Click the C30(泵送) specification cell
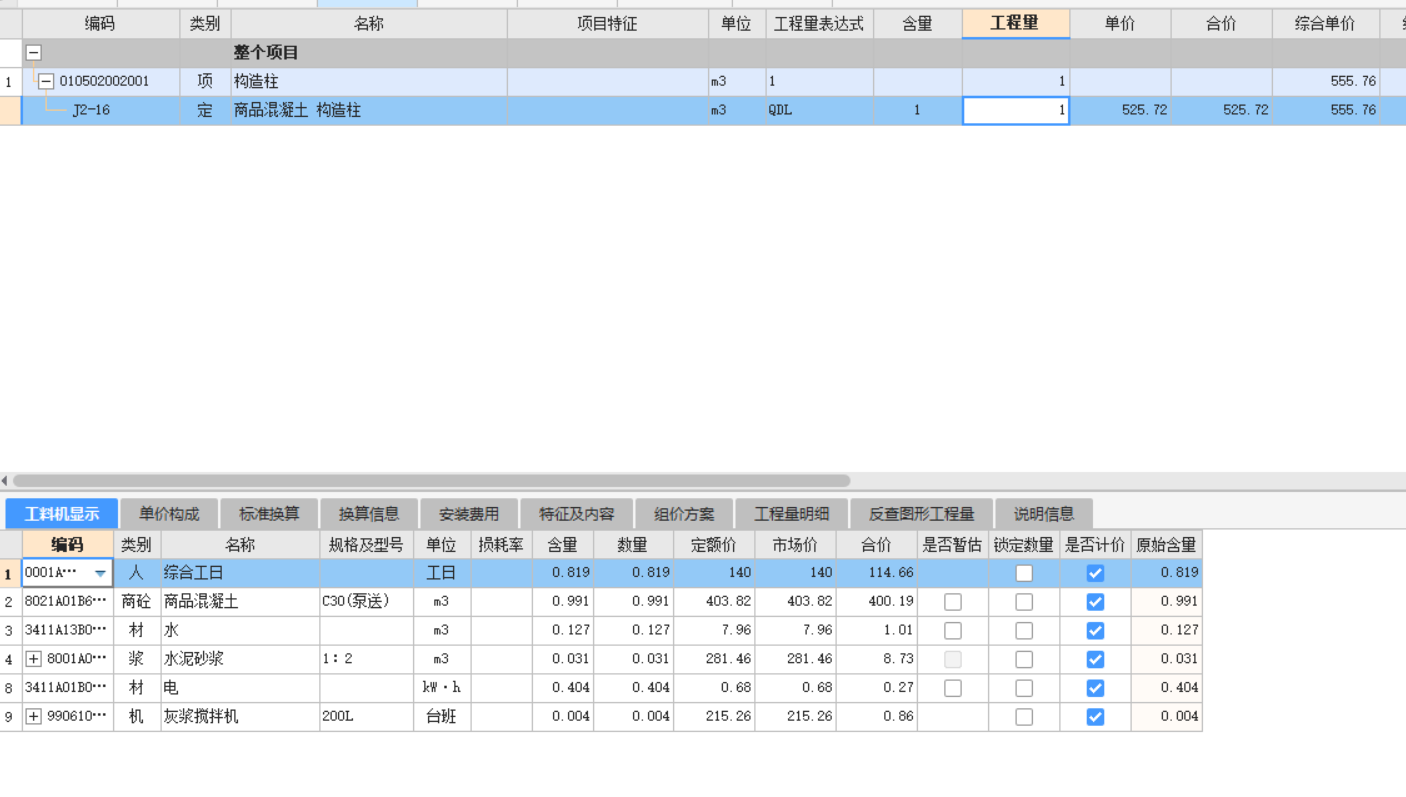The image size is (1406, 797). click(366, 602)
